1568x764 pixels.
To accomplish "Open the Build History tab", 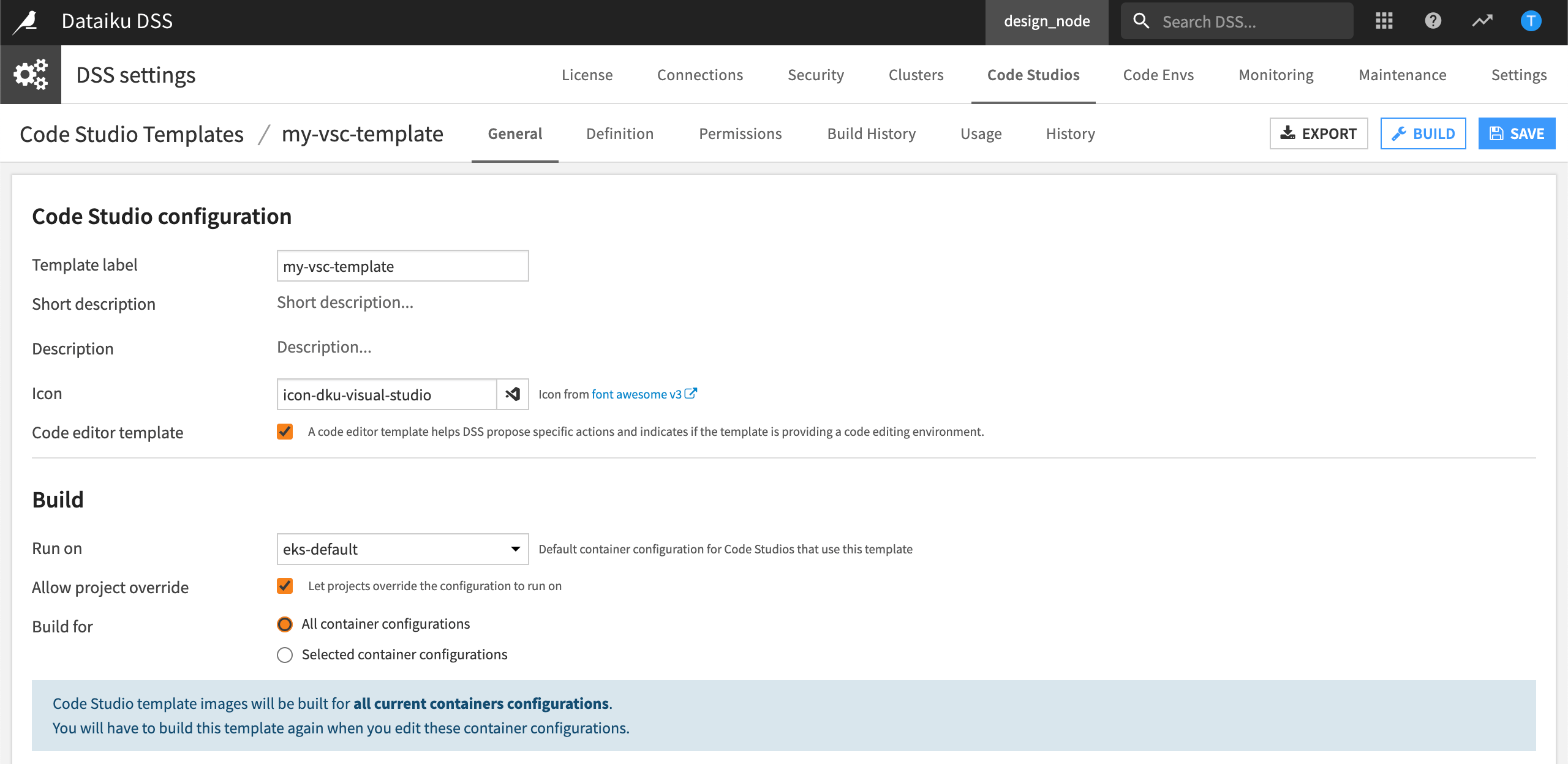I will click(x=871, y=133).
